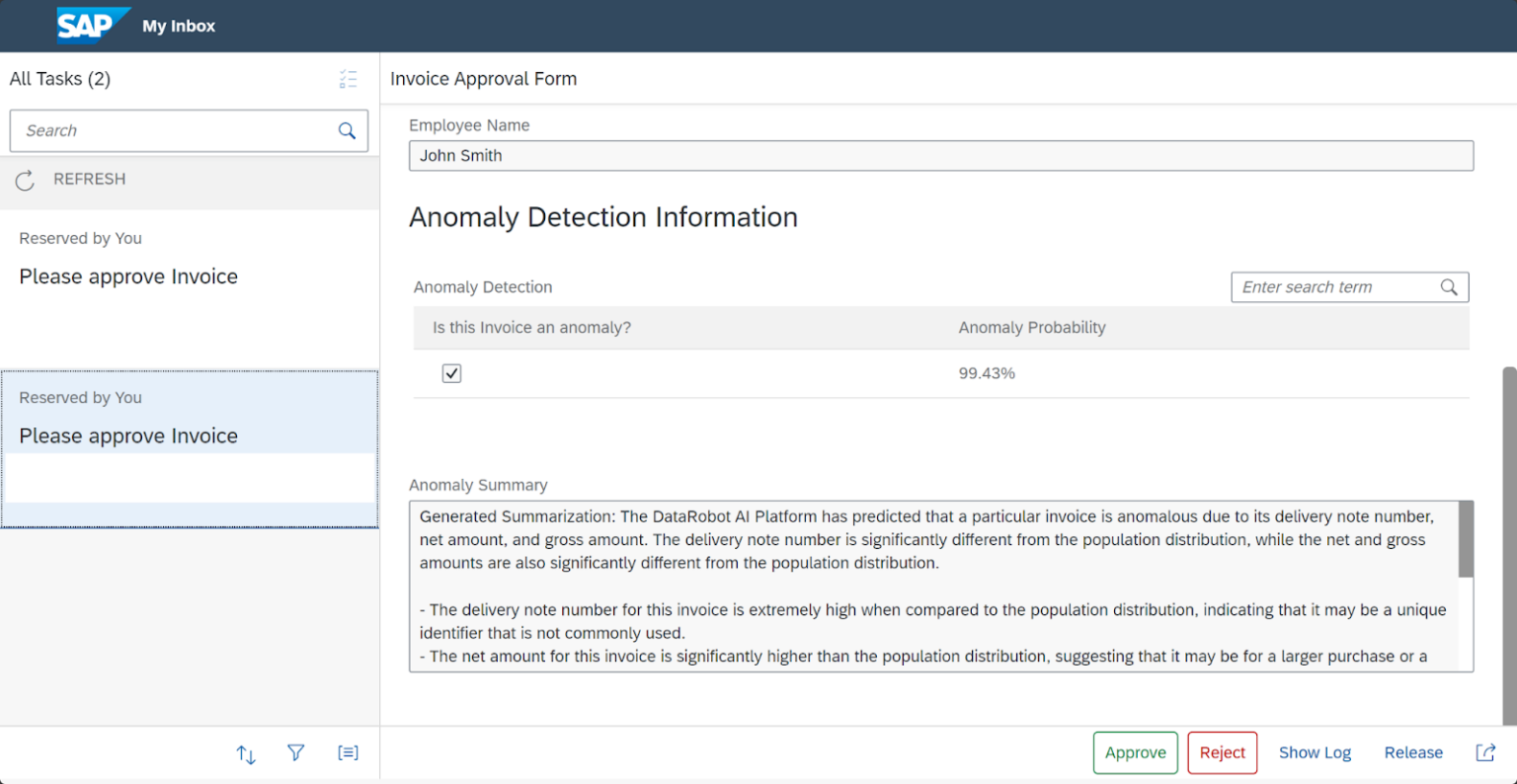Image resolution: width=1517 pixels, height=784 pixels.
Task: Select the first 'Please approve Invoice' task
Action: click(127, 276)
